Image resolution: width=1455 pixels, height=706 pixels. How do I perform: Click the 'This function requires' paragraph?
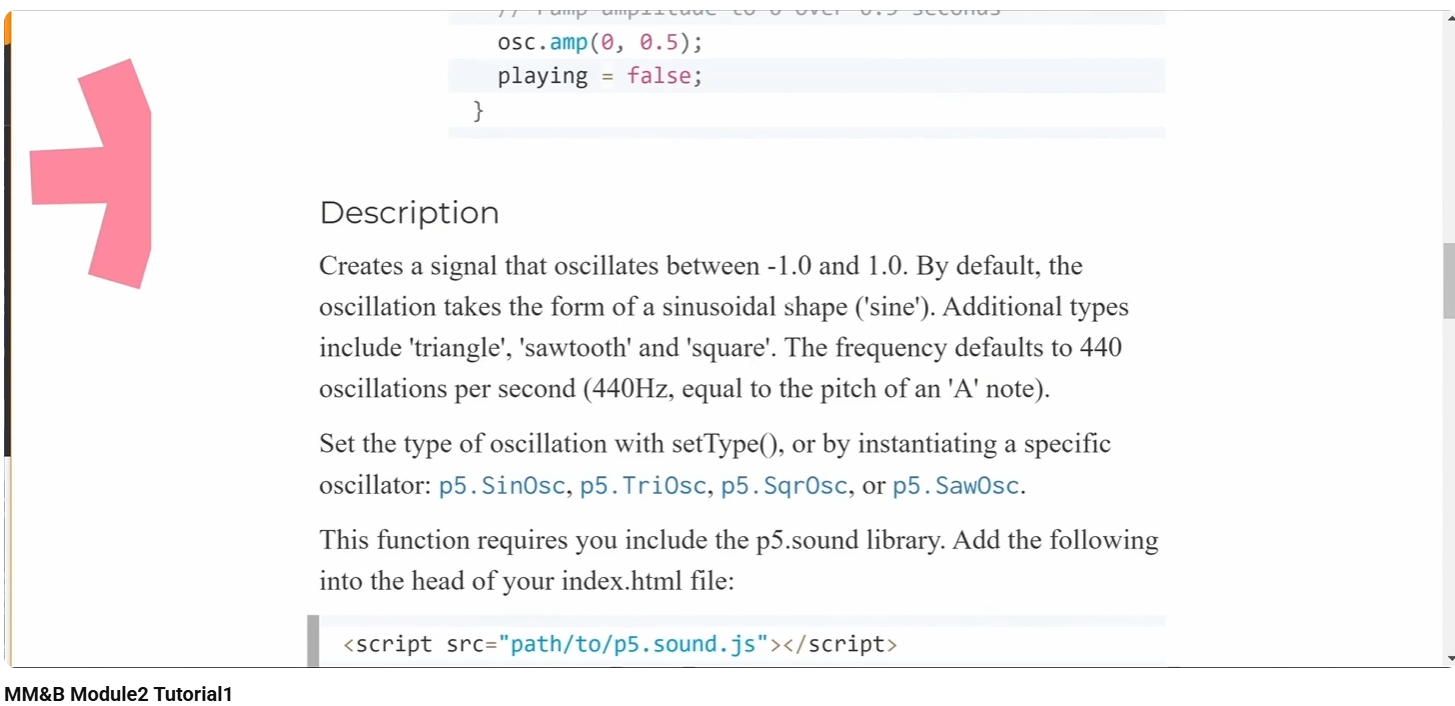click(x=738, y=560)
